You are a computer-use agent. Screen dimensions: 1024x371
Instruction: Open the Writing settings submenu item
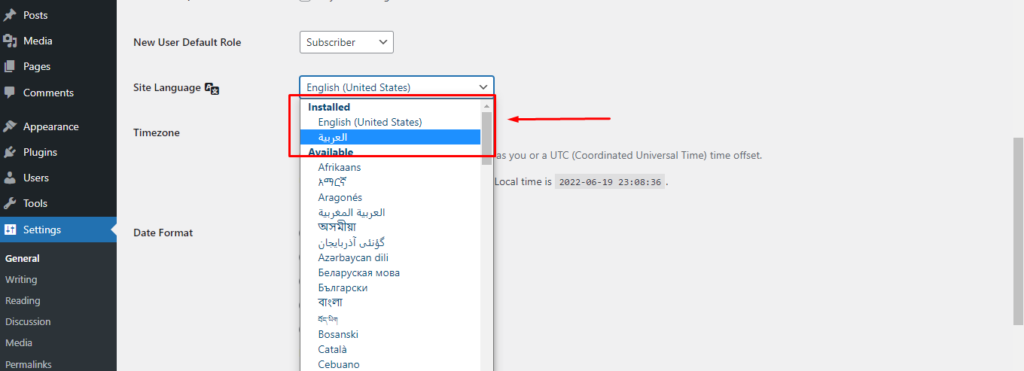[21, 280]
